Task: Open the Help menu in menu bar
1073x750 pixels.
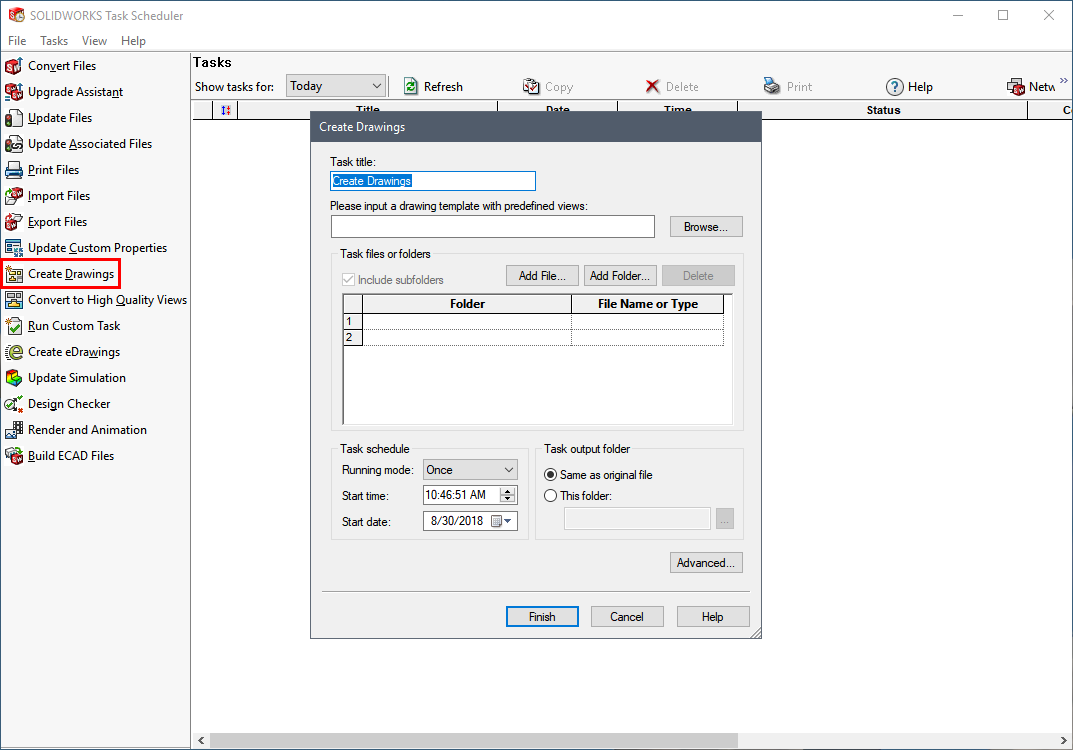Action: pos(133,41)
